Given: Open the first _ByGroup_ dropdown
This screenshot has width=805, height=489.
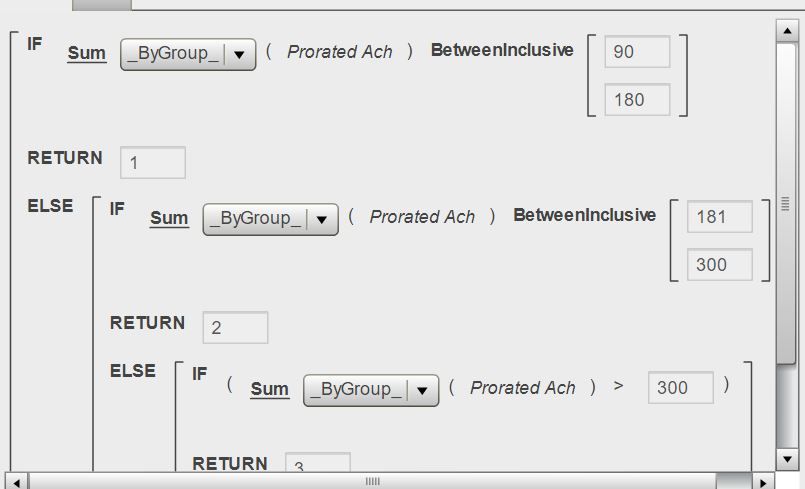Looking at the screenshot, I should tap(188, 54).
